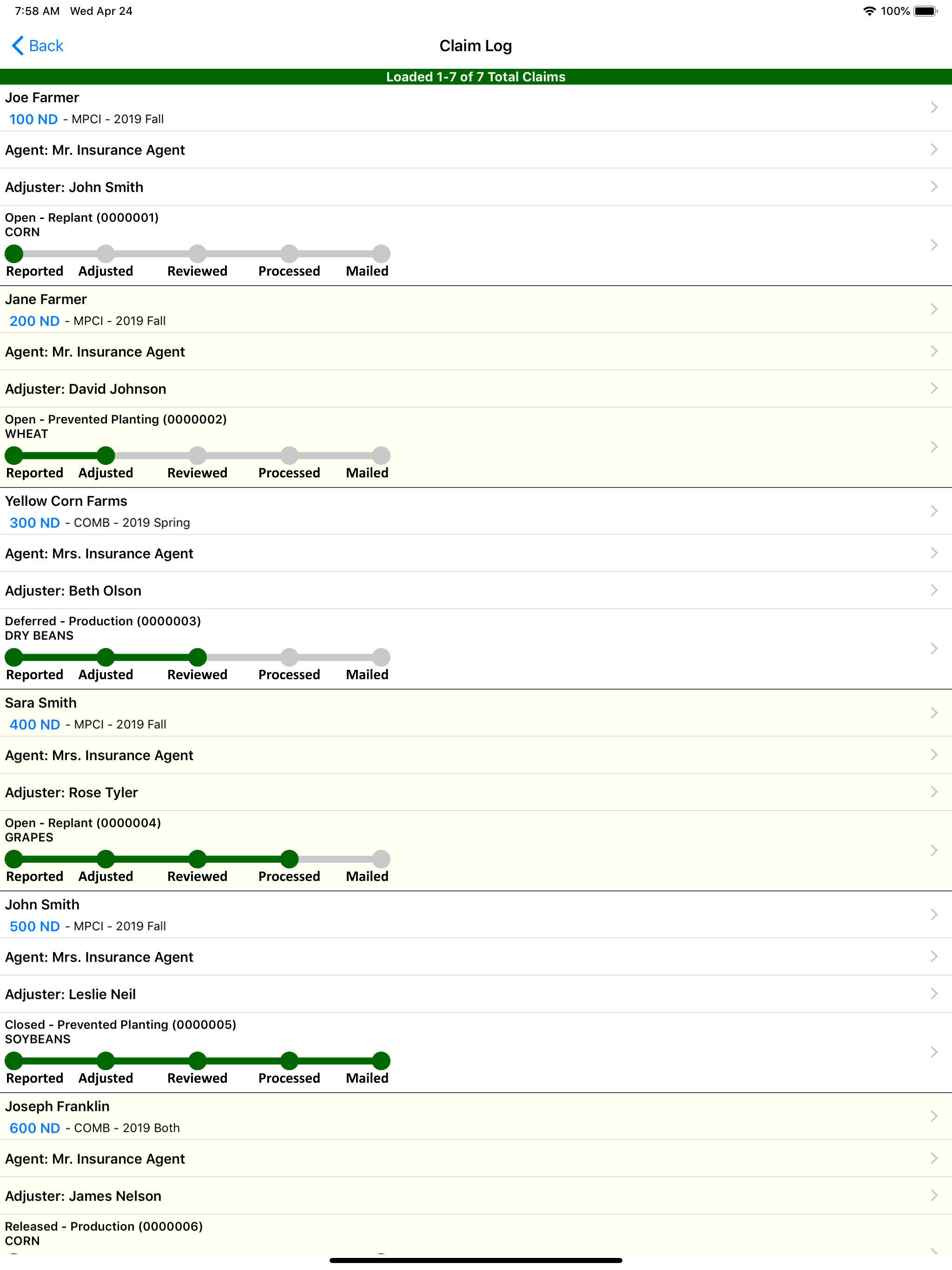
Task: Tap Adjuster: James Nelson row
Action: point(476,1196)
